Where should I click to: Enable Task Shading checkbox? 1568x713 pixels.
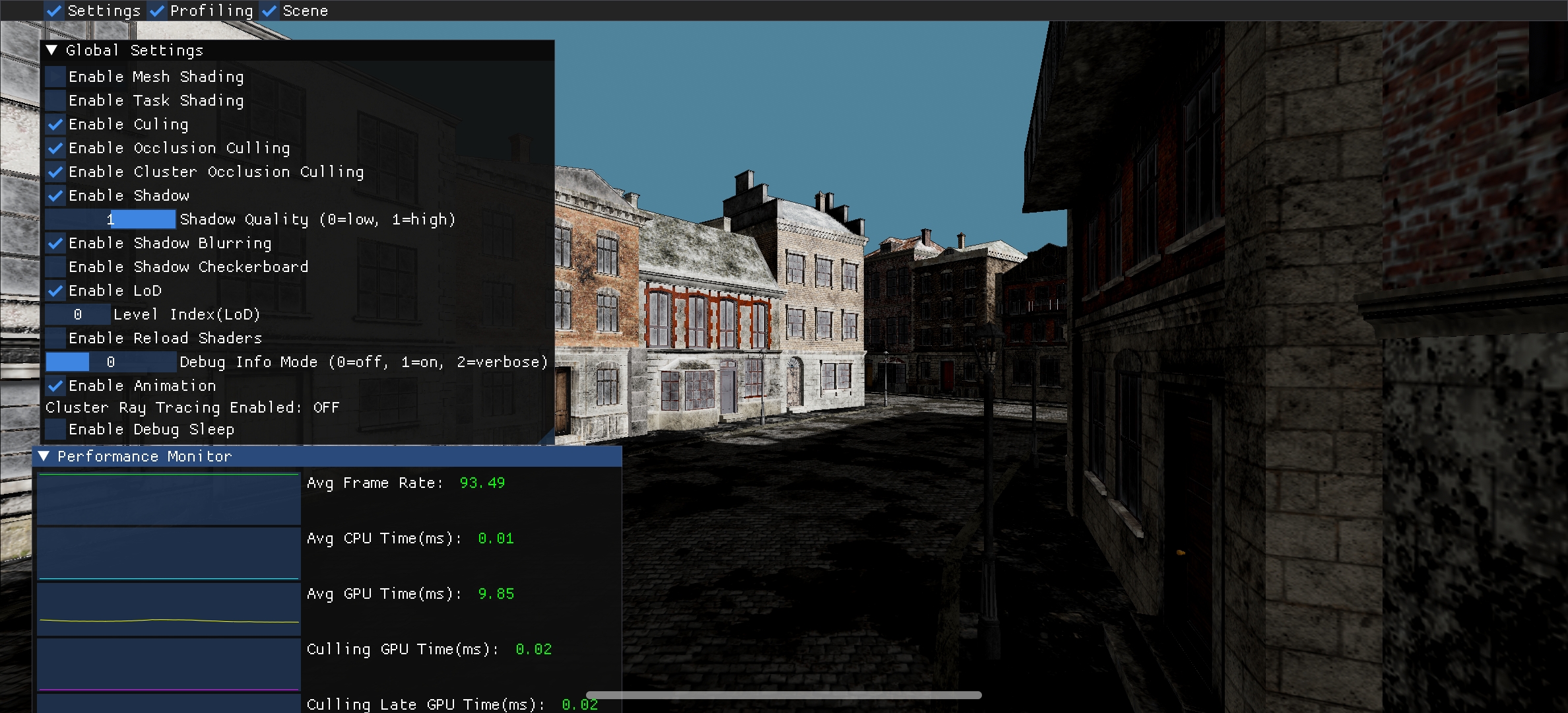[x=55, y=100]
